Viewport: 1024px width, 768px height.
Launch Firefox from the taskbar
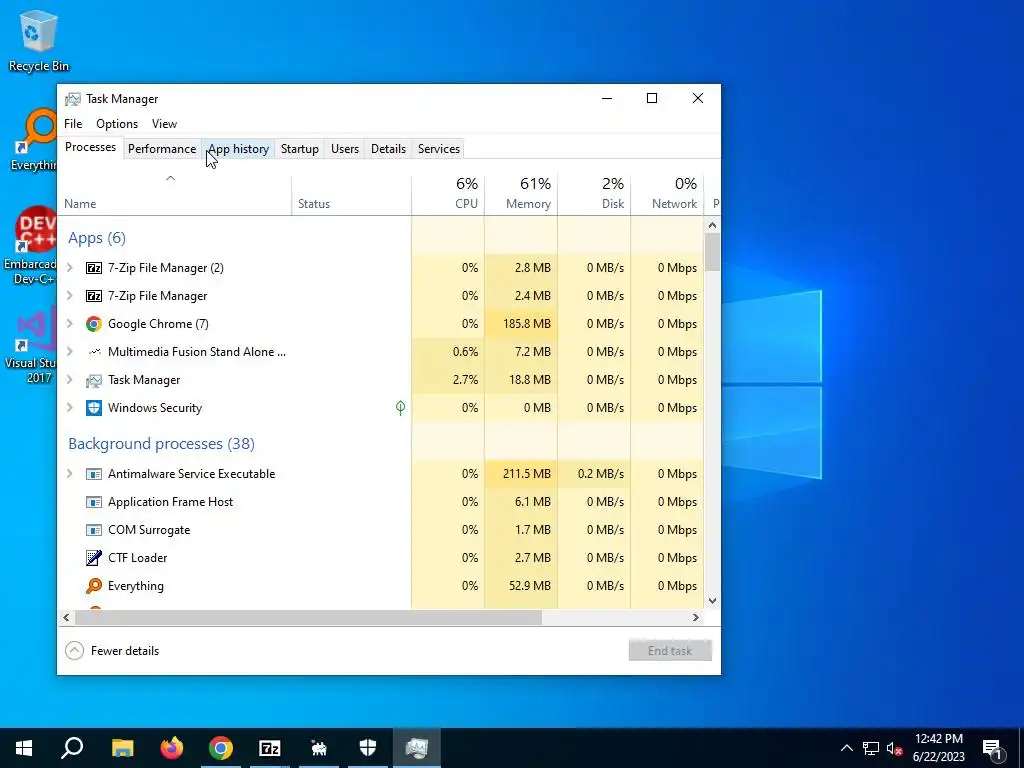pyautogui.click(x=172, y=748)
